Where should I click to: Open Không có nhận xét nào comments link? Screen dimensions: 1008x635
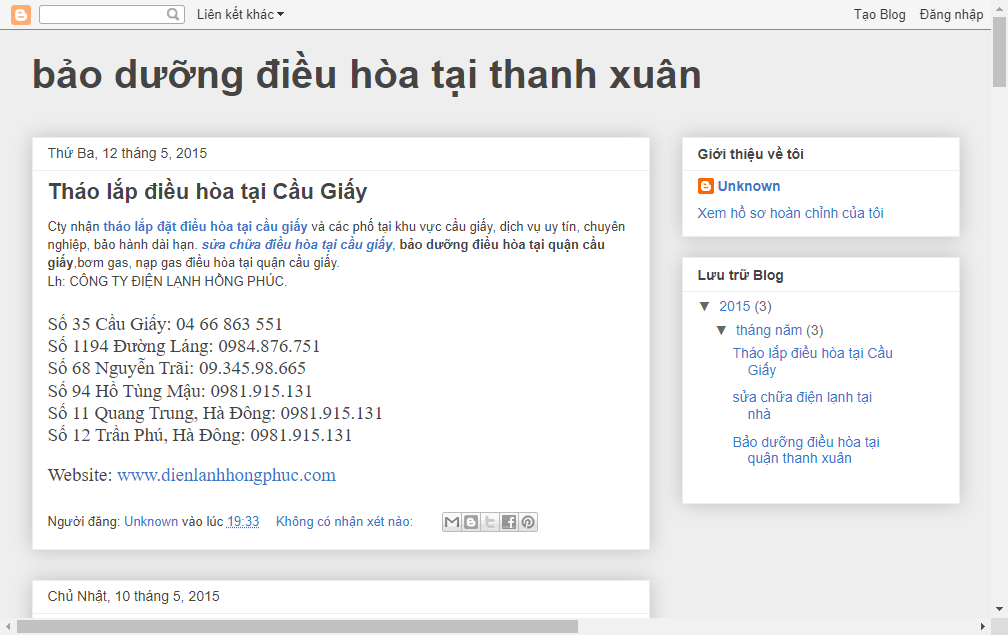[x=344, y=521]
